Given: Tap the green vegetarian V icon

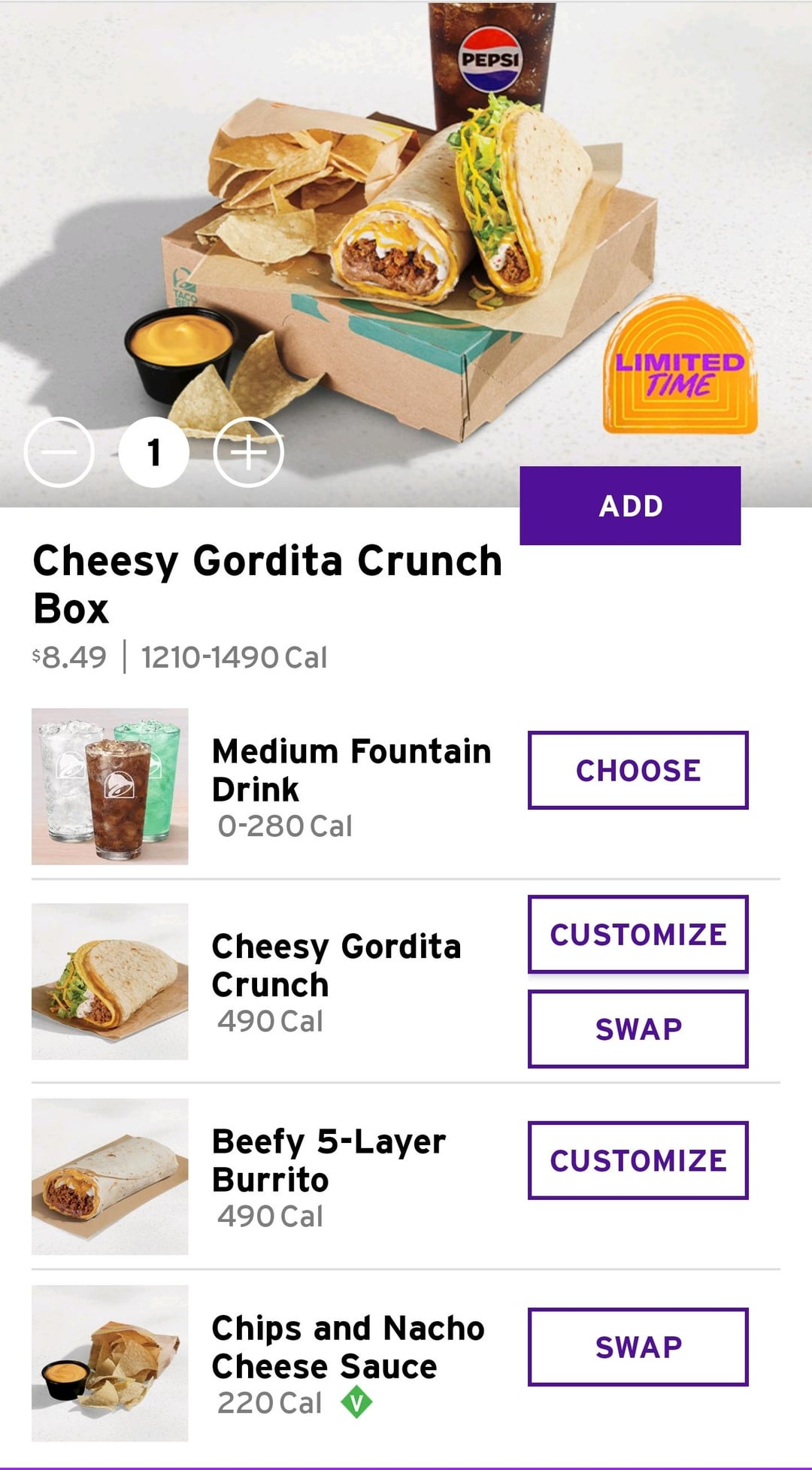Looking at the screenshot, I should [356, 1403].
